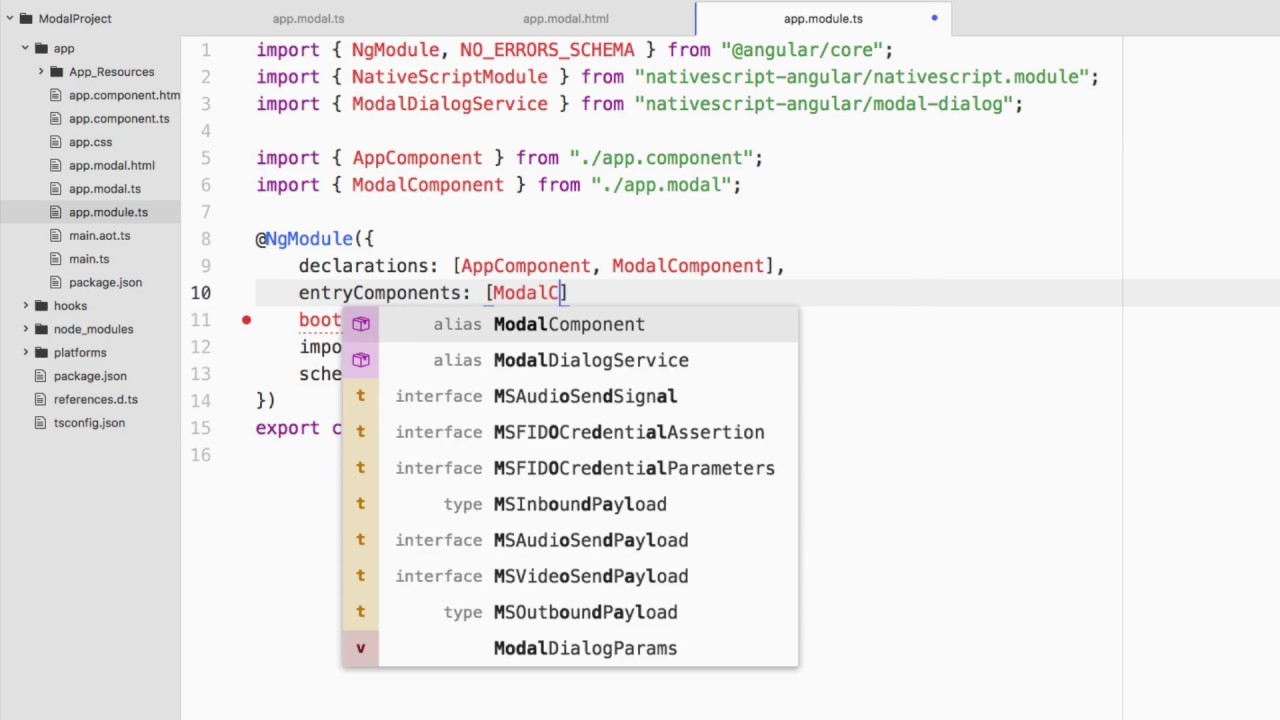Click line number 5 in the gutter

coord(206,158)
